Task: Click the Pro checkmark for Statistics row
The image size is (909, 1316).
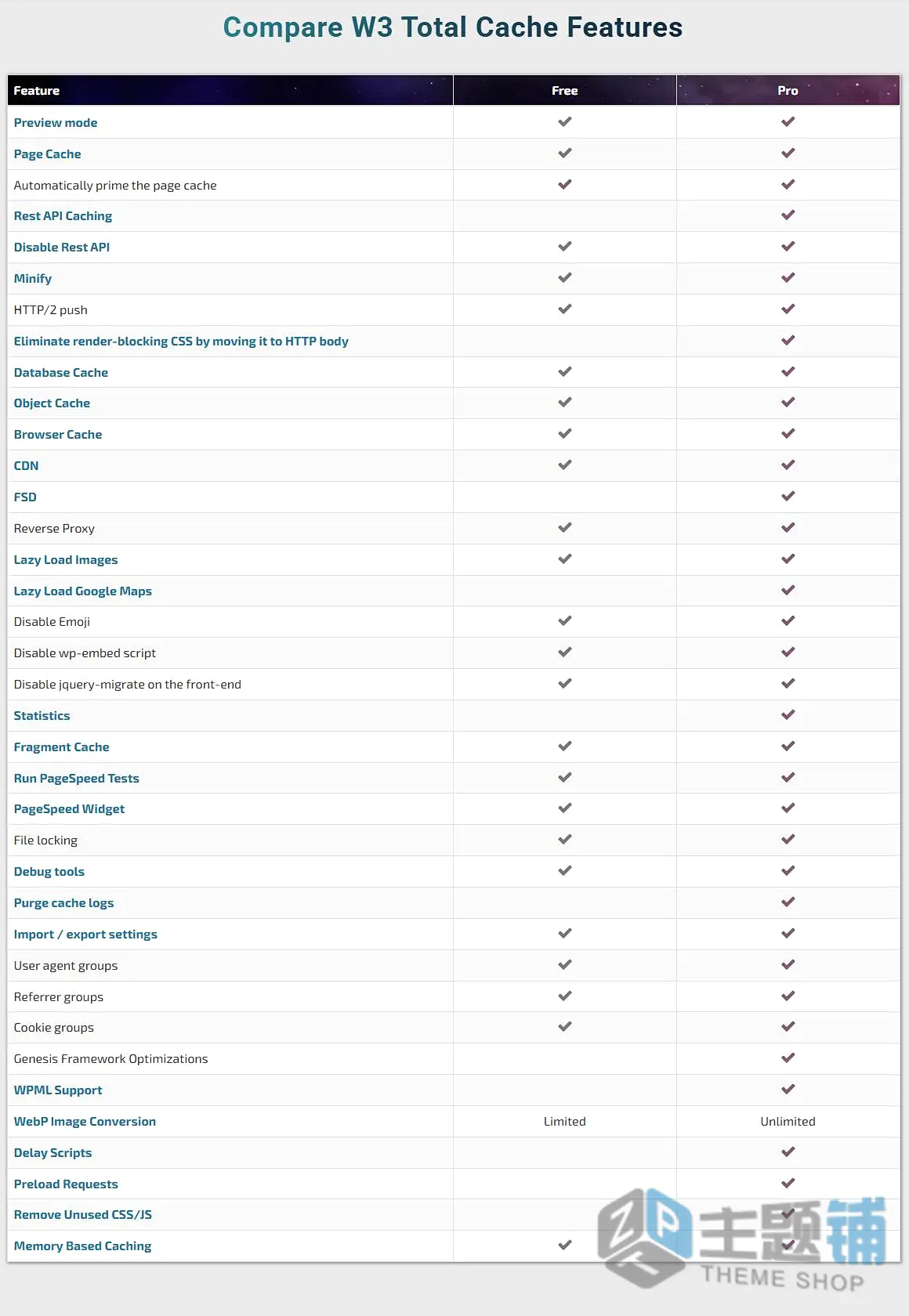Action: pyautogui.click(x=788, y=715)
